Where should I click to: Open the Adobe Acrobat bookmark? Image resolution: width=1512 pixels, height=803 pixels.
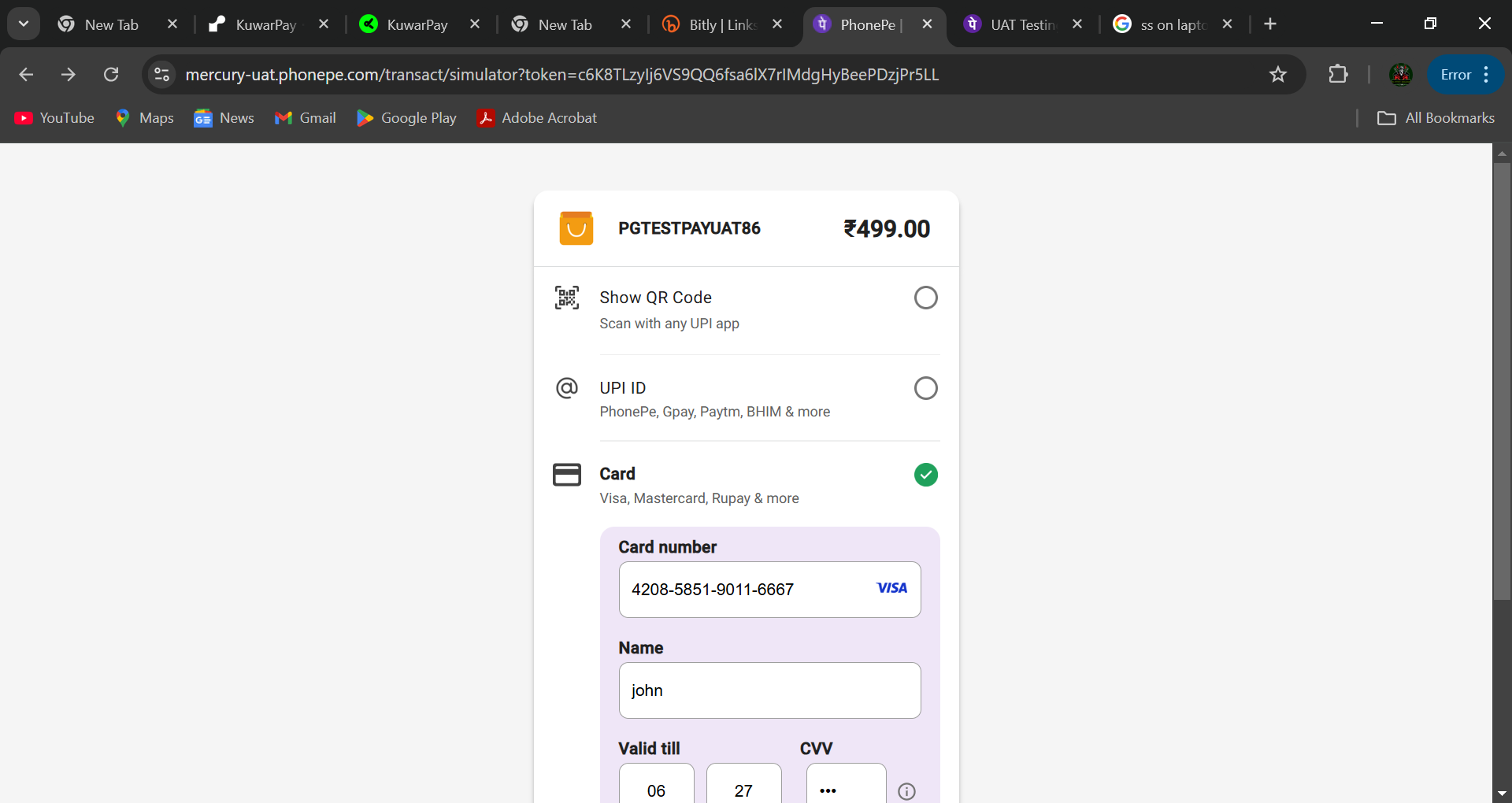[x=537, y=118]
